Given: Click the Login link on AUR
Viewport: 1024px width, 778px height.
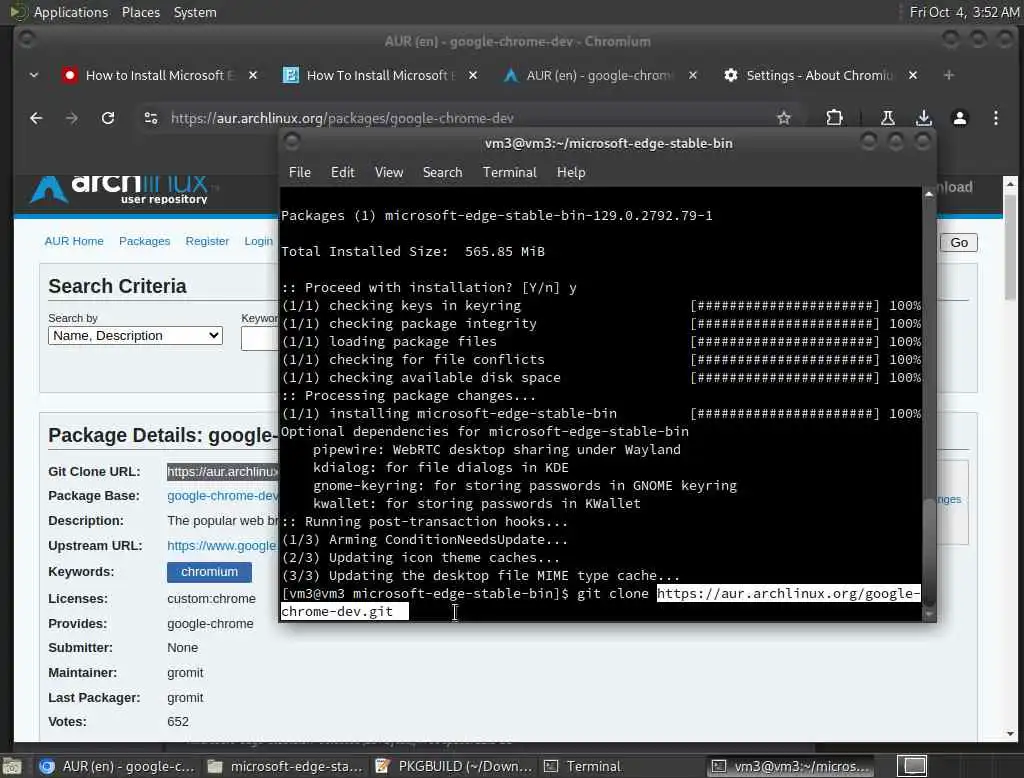Looking at the screenshot, I should pos(259,241).
